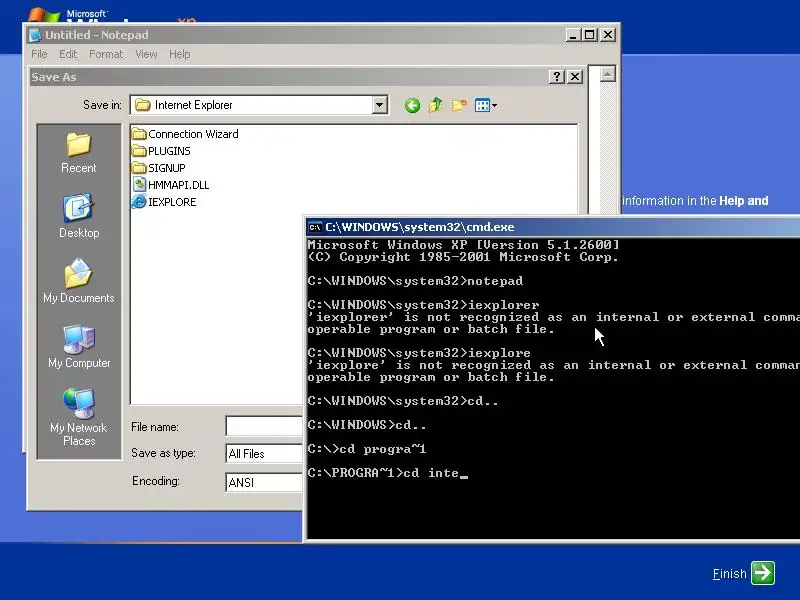Open Notepad's Help menu
The height and width of the screenshot is (600, 800).
[x=180, y=54]
